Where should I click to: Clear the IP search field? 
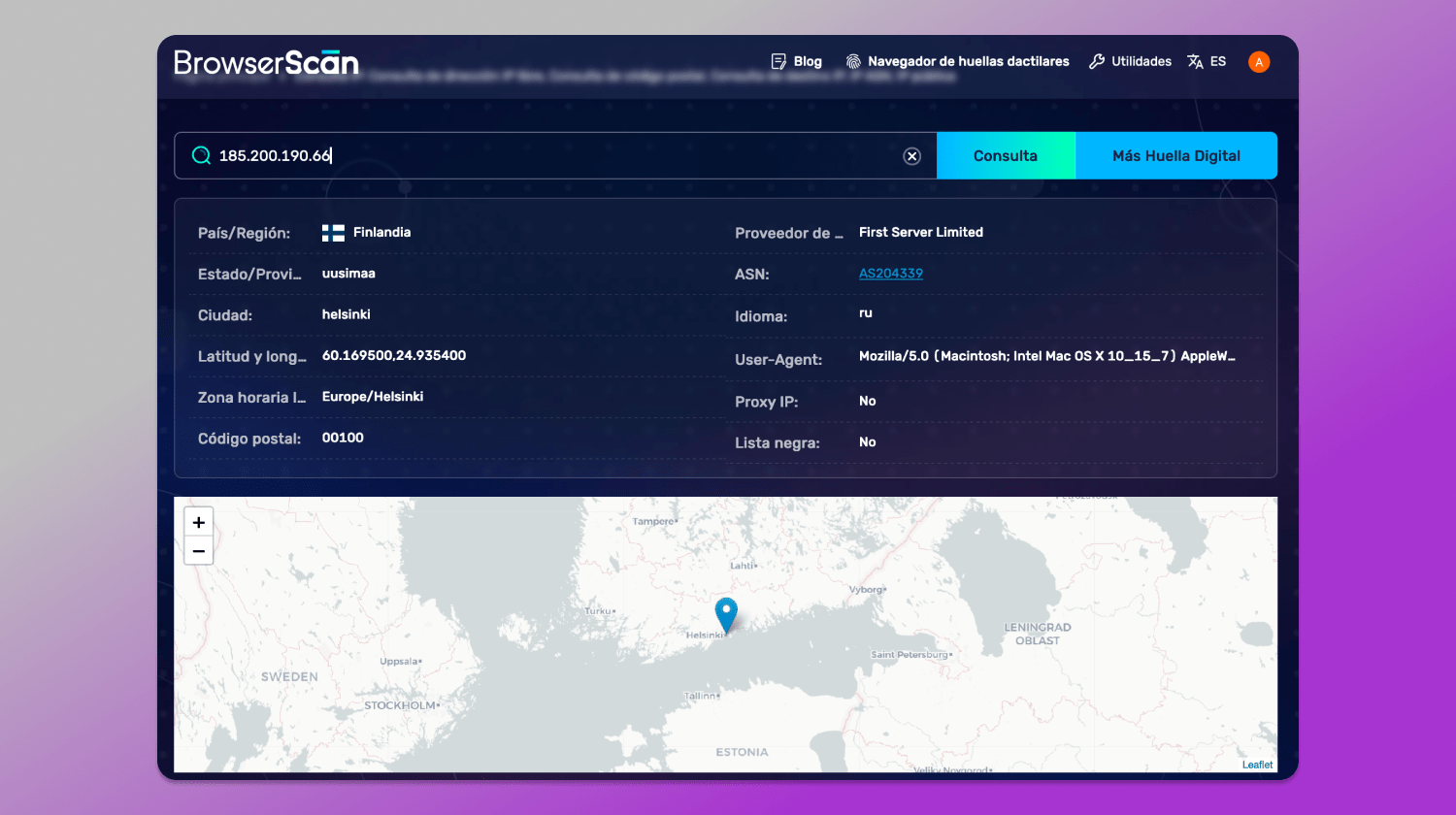[x=911, y=156]
